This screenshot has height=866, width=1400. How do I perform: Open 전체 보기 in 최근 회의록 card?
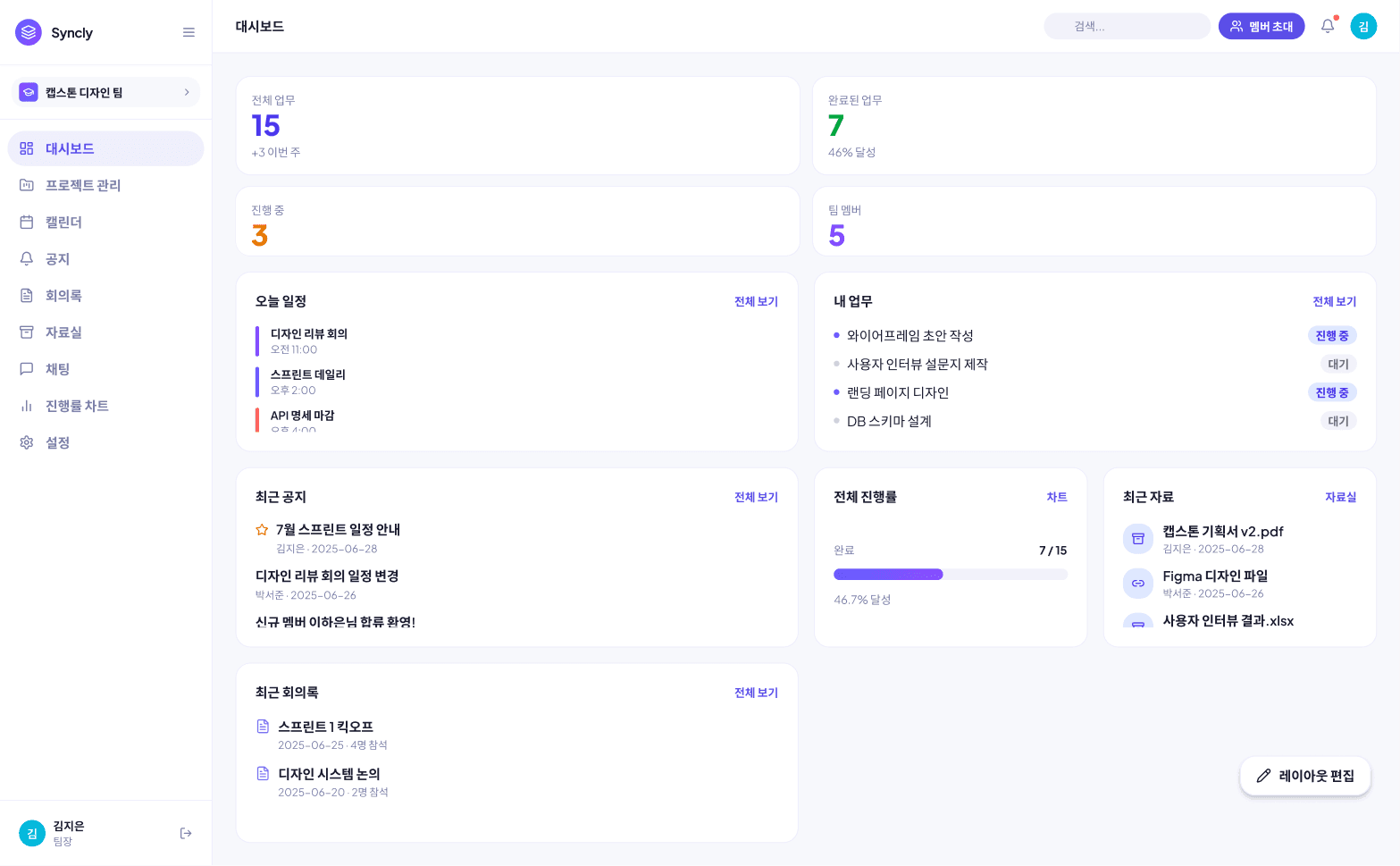756,693
